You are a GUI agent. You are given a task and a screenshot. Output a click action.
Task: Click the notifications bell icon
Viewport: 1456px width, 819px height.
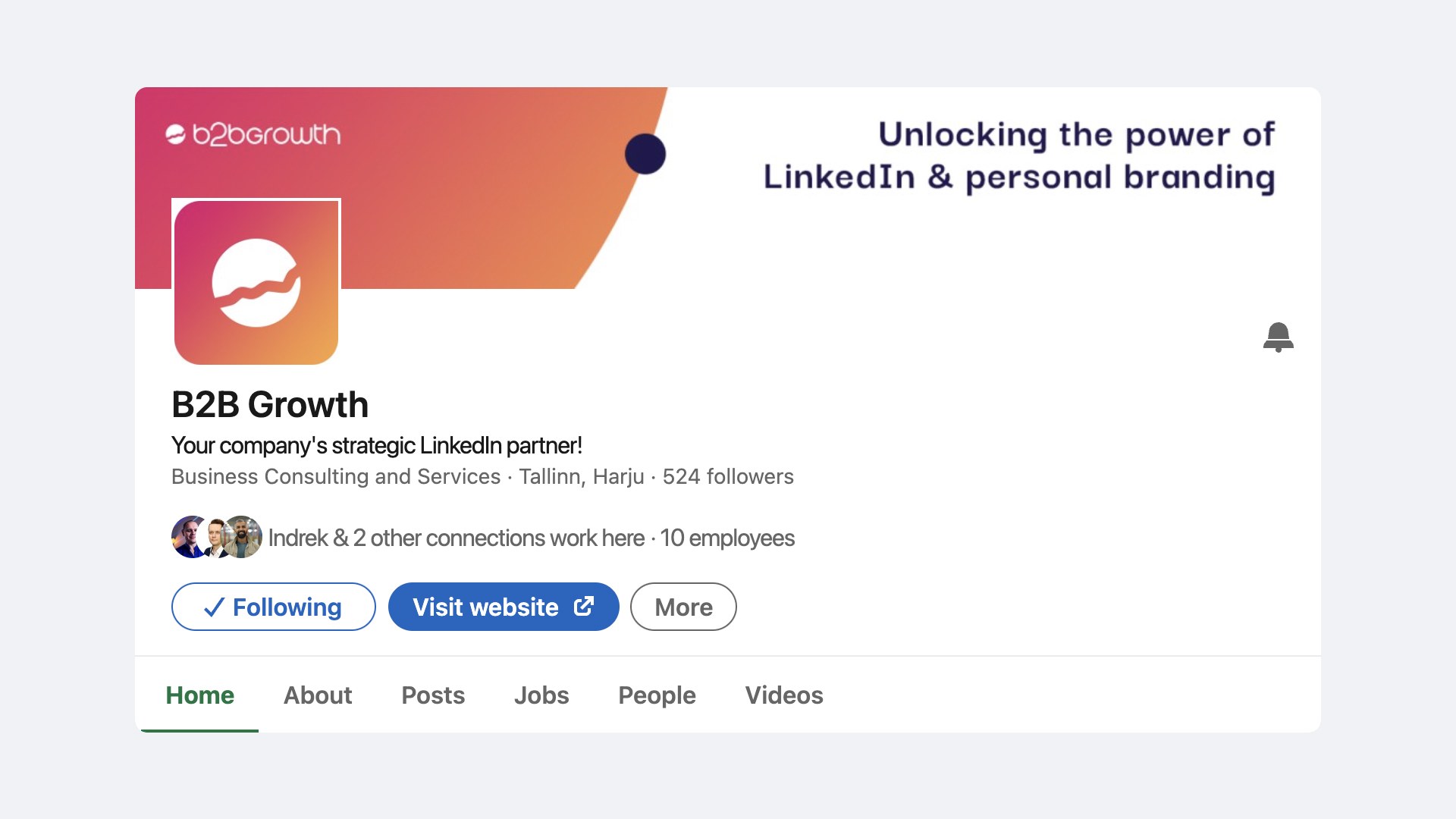(x=1279, y=338)
